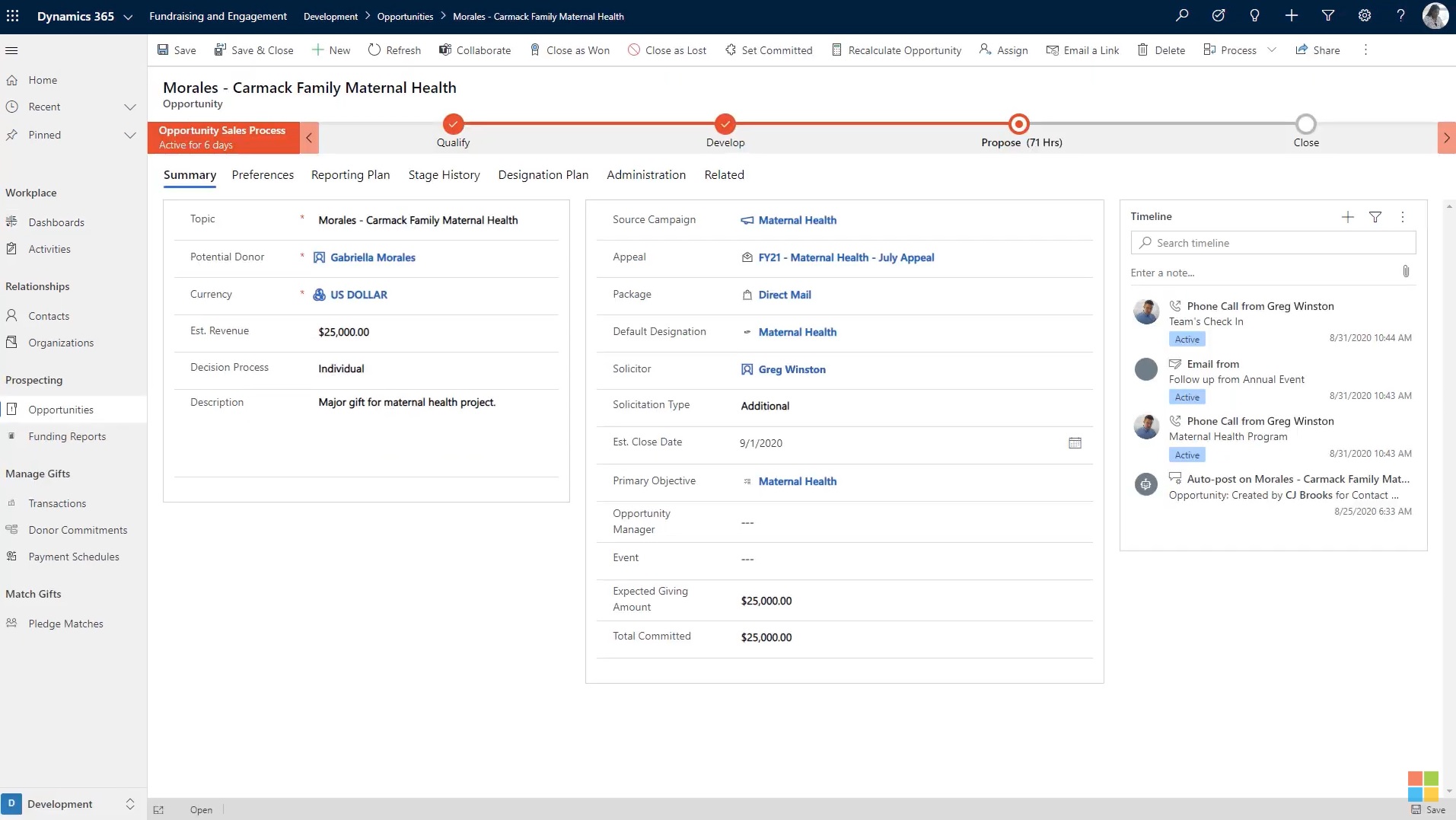This screenshot has width=1456, height=820.
Task: Expand the Recent section in sidebar
Action: pyautogui.click(x=130, y=107)
